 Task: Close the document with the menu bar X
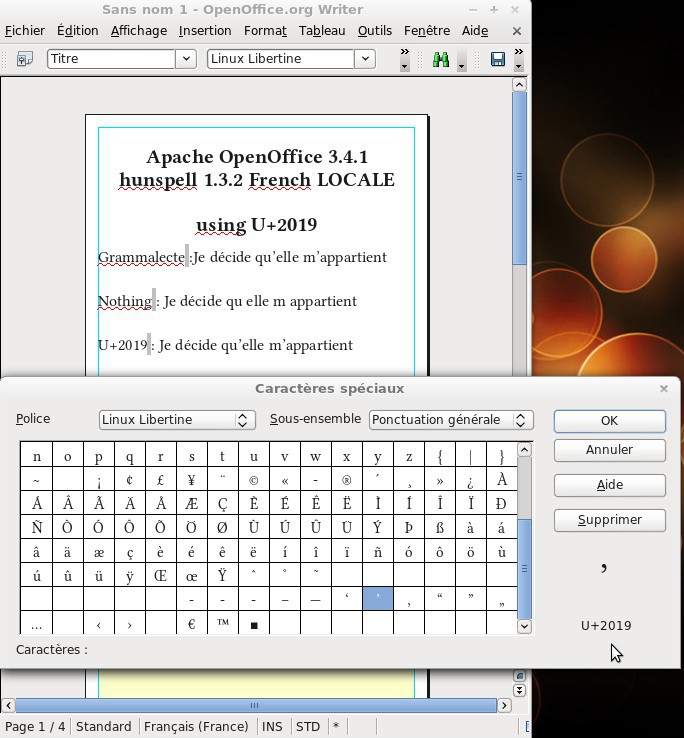click(x=517, y=31)
